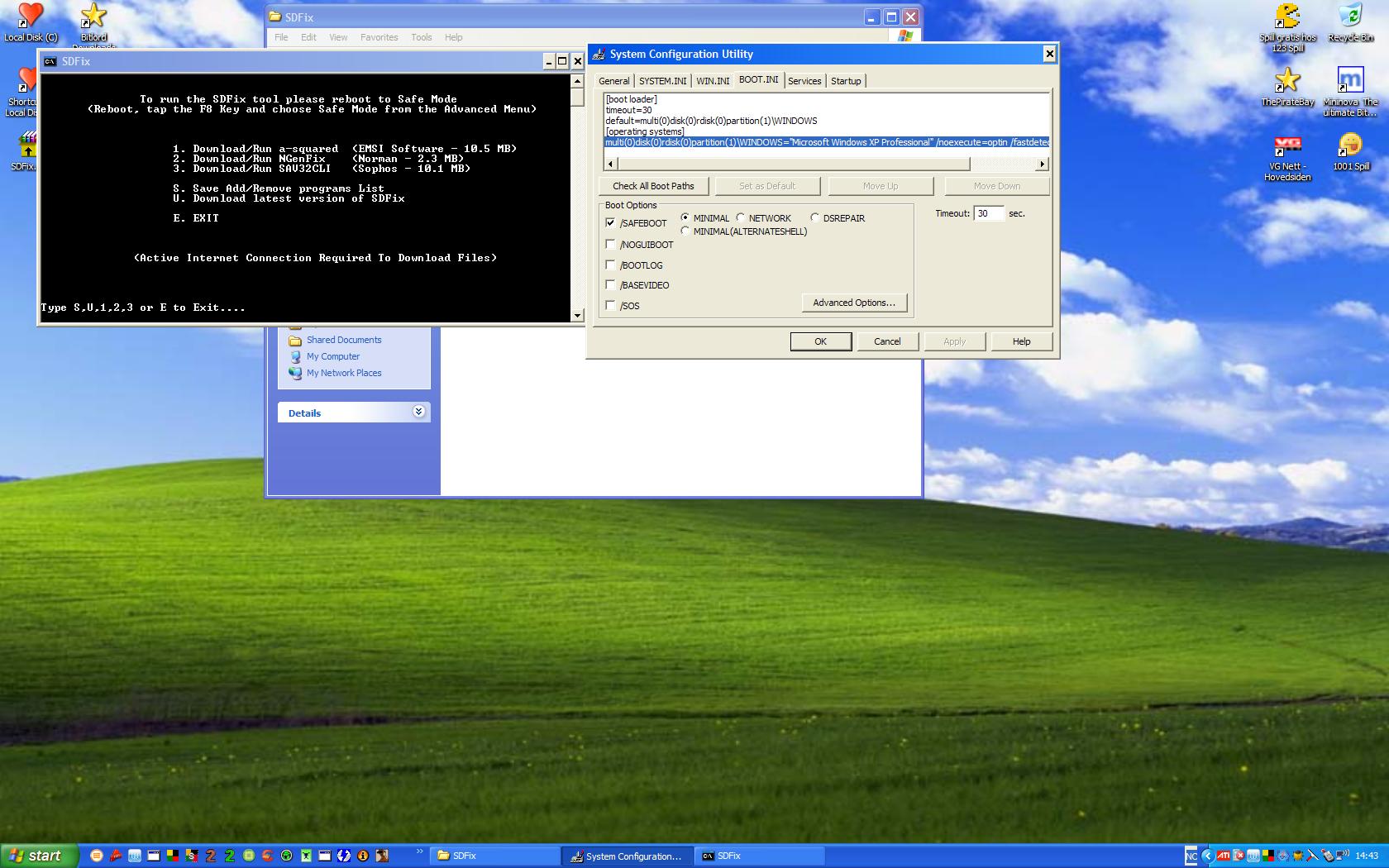Switch to SDFix console taskbar button
This screenshot has width=1389, height=868.
(x=760, y=856)
